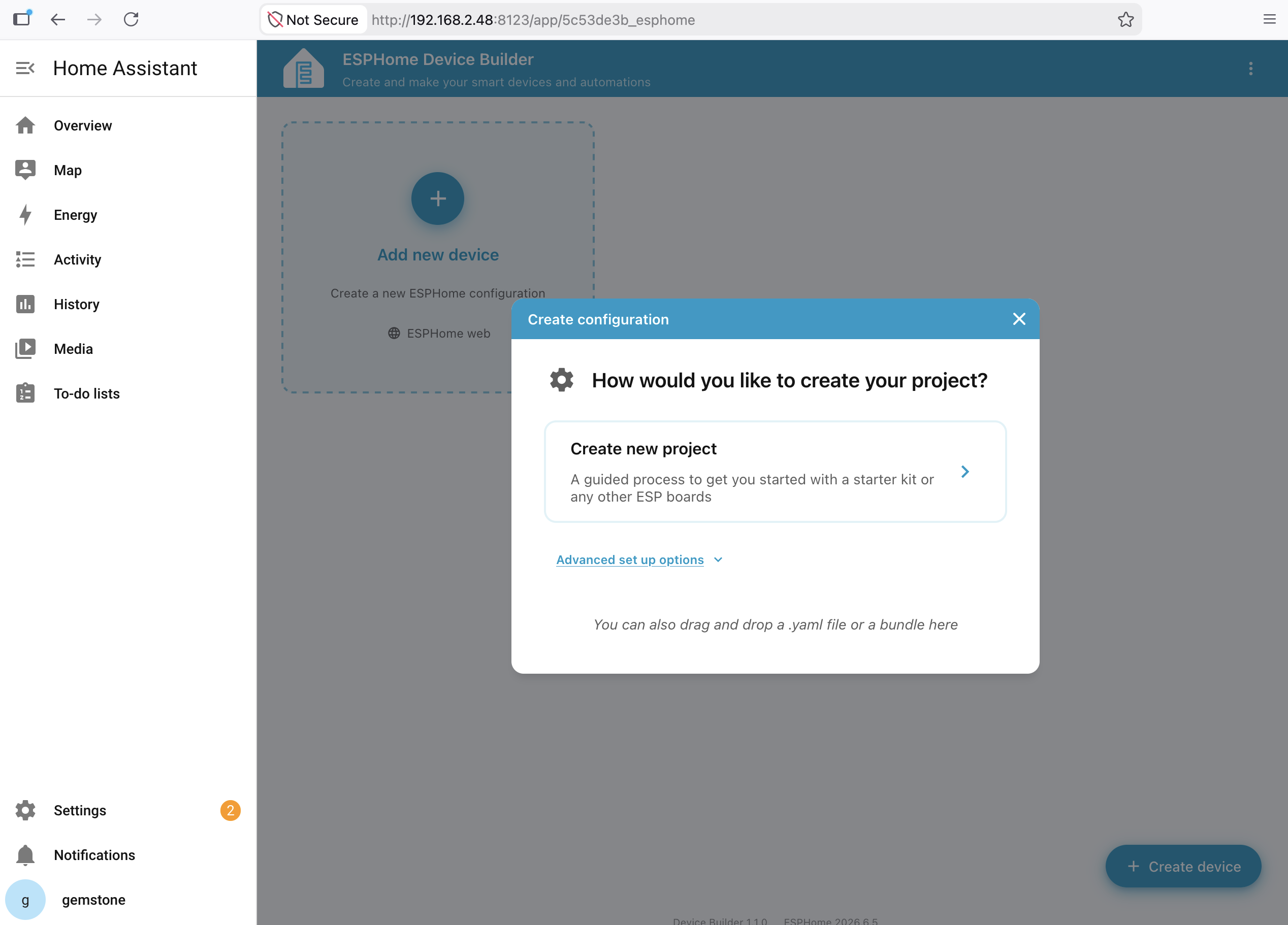Click the browser sidebar toggle icon
1288x925 pixels.
point(22,19)
